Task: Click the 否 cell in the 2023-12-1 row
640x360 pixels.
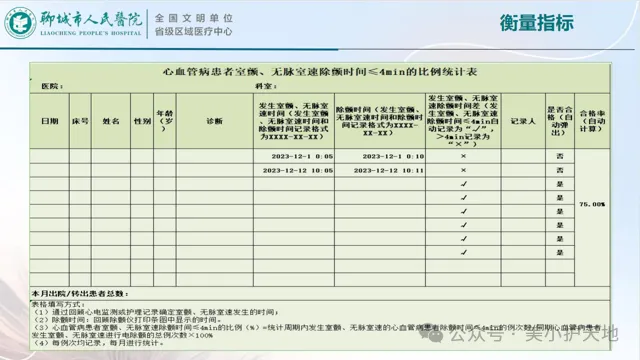Action: 560,156
